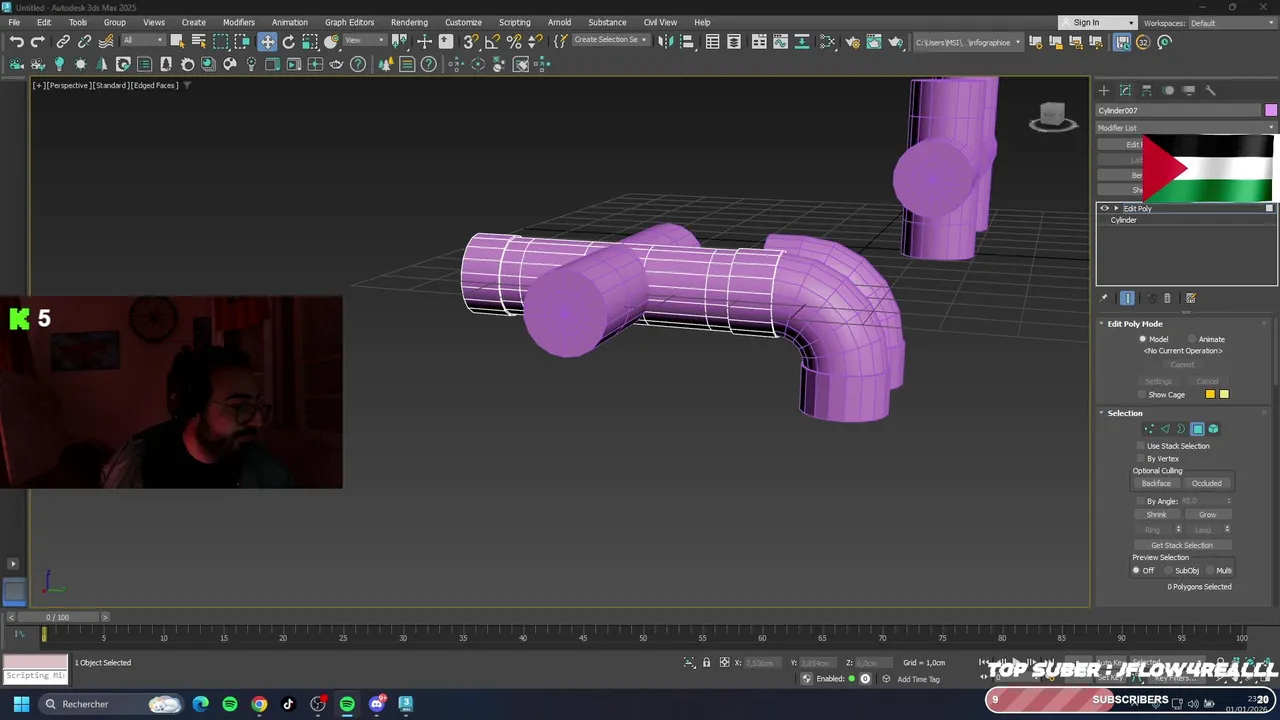Open the Rendering menu
Image resolution: width=1280 pixels, height=720 pixels.
409,22
